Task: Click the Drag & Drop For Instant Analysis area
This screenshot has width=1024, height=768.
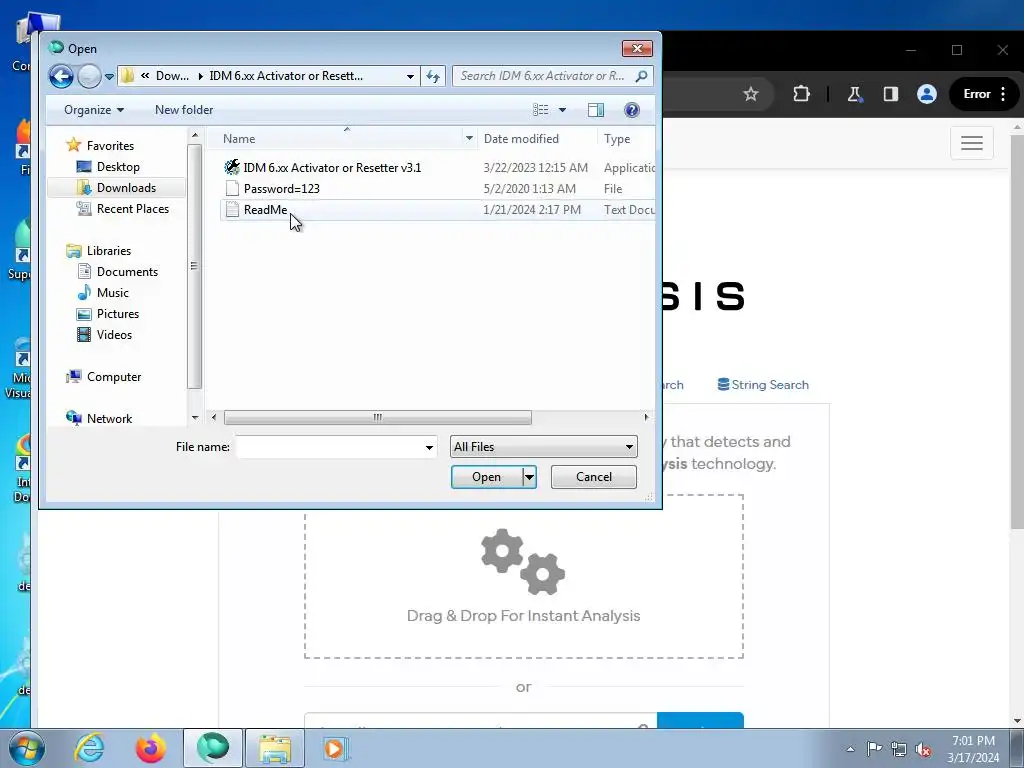Action: click(523, 577)
